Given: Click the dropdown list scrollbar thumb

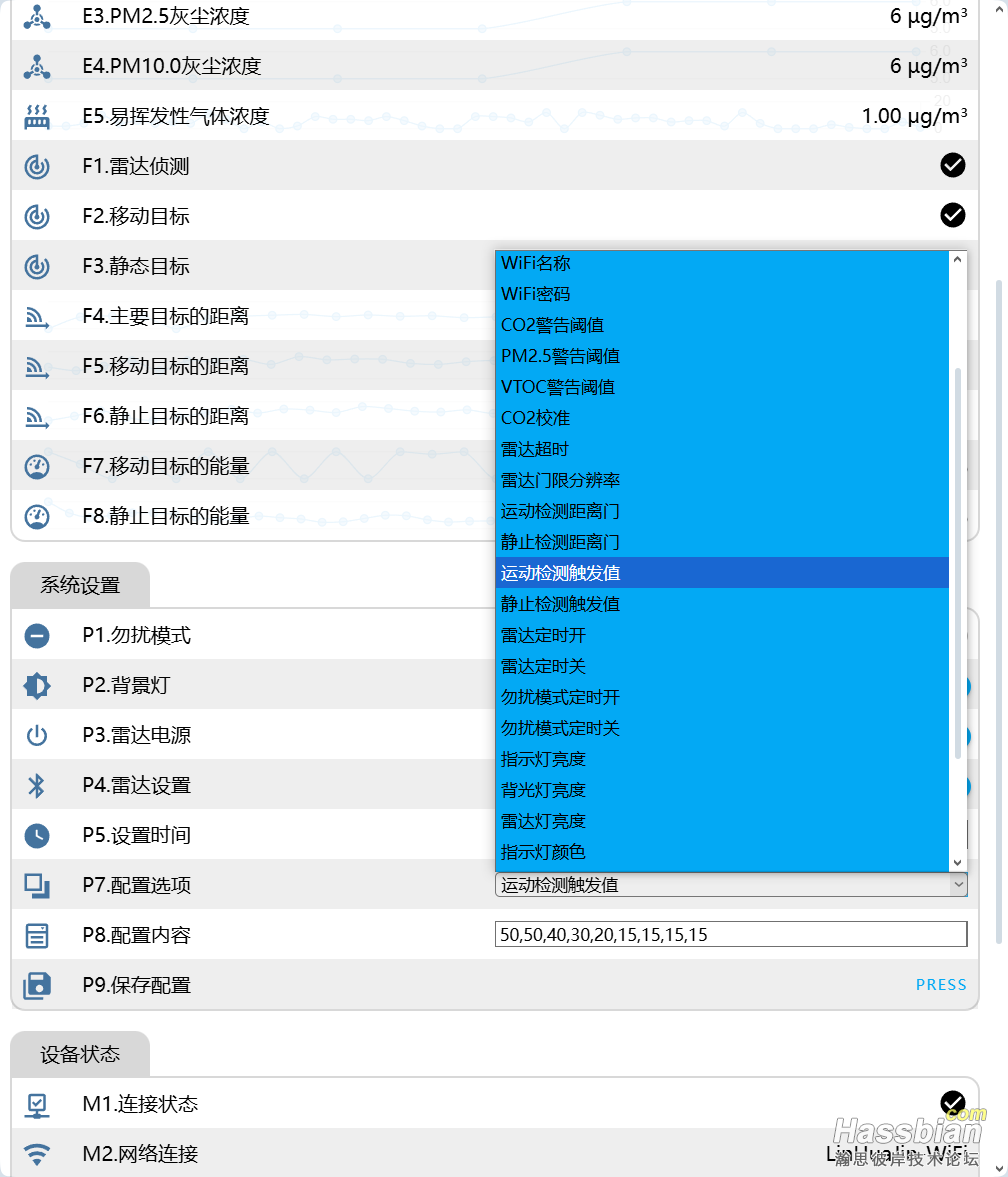Looking at the screenshot, I should (x=957, y=563).
